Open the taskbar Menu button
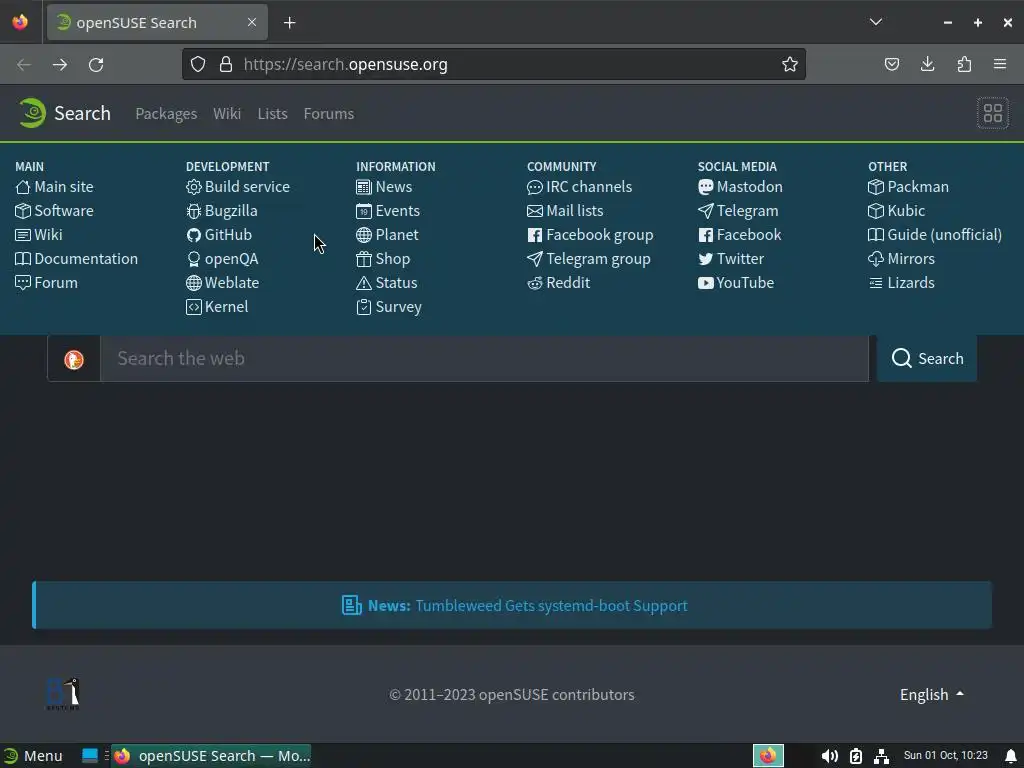The height and width of the screenshot is (768, 1024). click(33, 756)
